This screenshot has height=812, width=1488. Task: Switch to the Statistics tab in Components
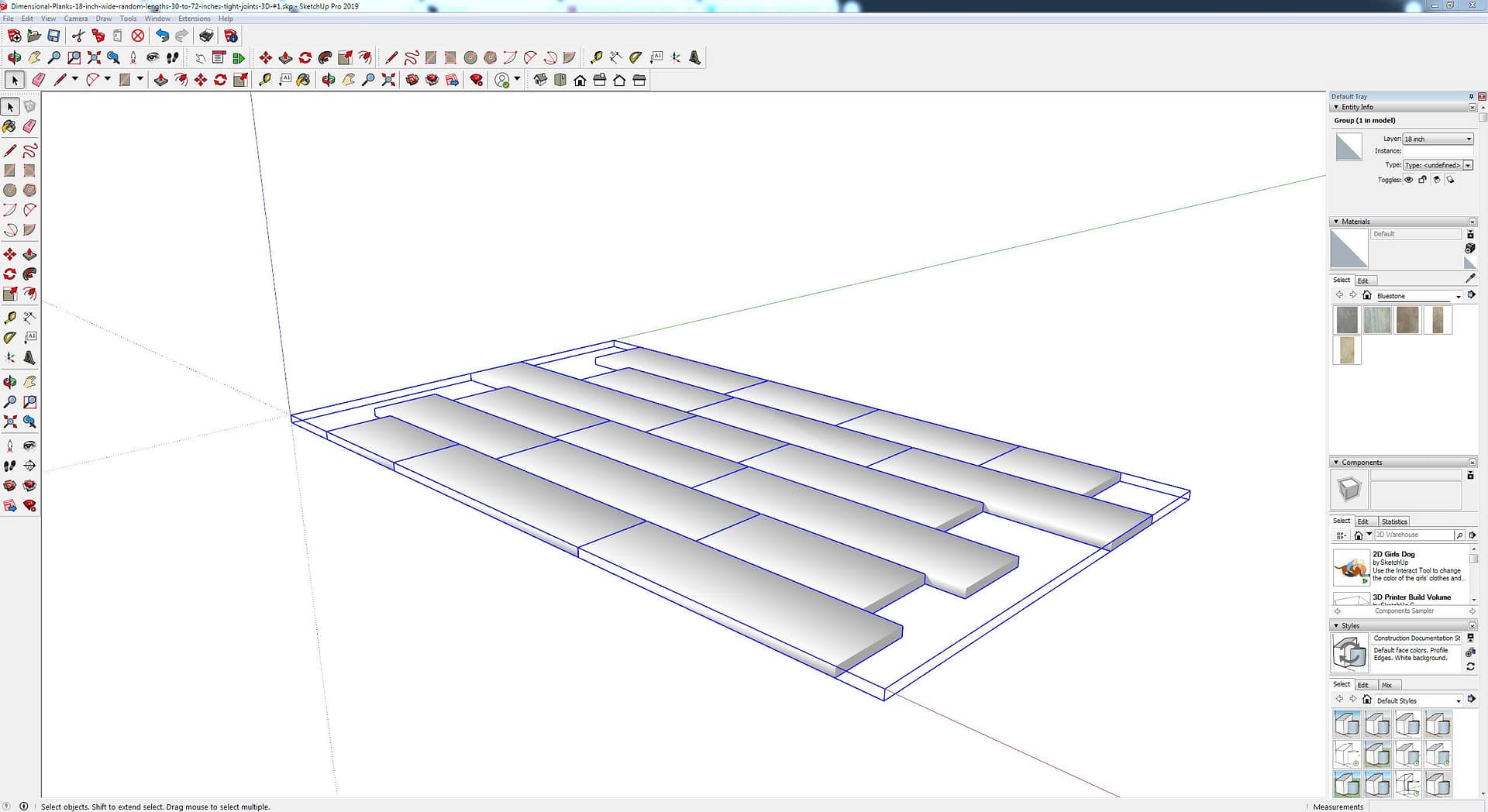1393,521
